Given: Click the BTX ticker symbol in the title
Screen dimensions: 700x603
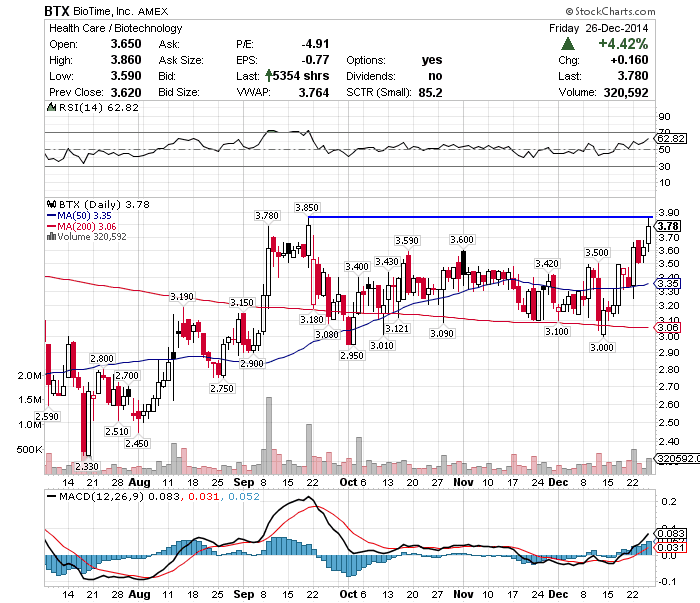Looking at the screenshot, I should click(x=57, y=11).
